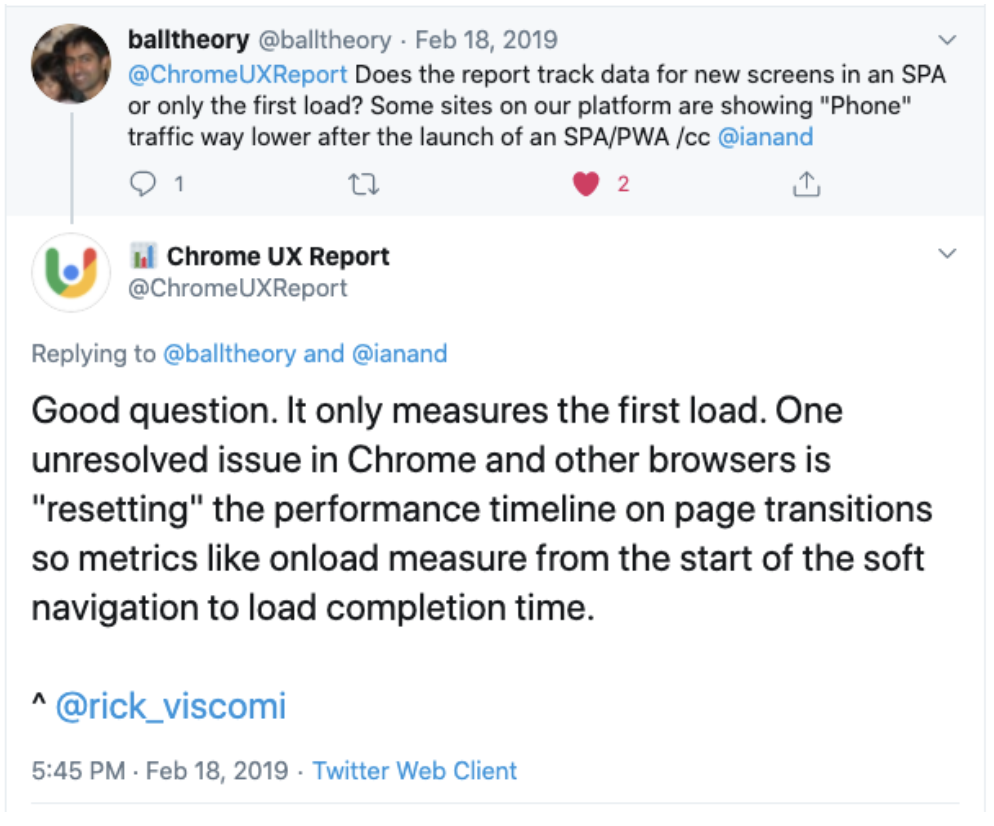Click @balltheory in the Replying to line
The width and height of the screenshot is (994, 826).
229,354
